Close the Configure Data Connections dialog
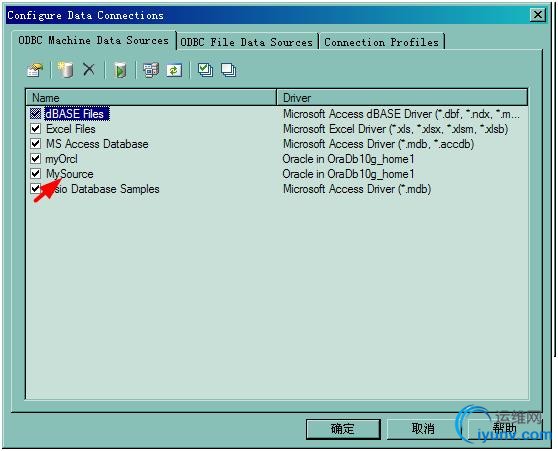Viewport: 558px width, 451px height. (x=538, y=15)
